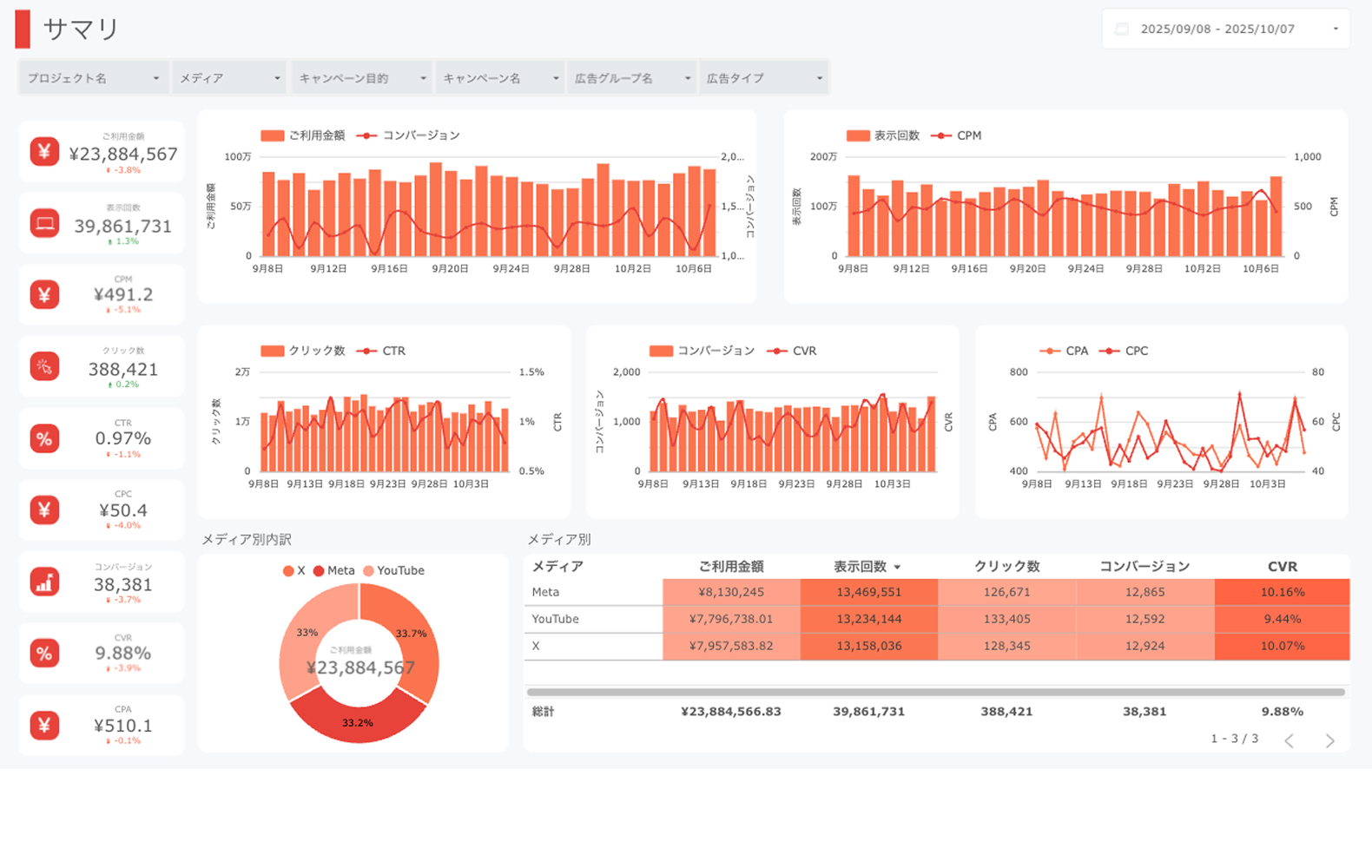Open the プロジェクト名 filter dropdown
This screenshot has width=1372, height=868.
93,78
